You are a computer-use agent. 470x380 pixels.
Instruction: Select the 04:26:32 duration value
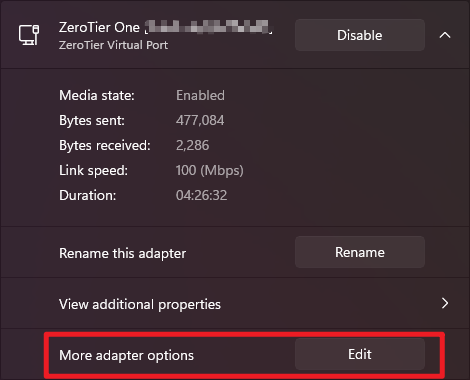tap(201, 195)
